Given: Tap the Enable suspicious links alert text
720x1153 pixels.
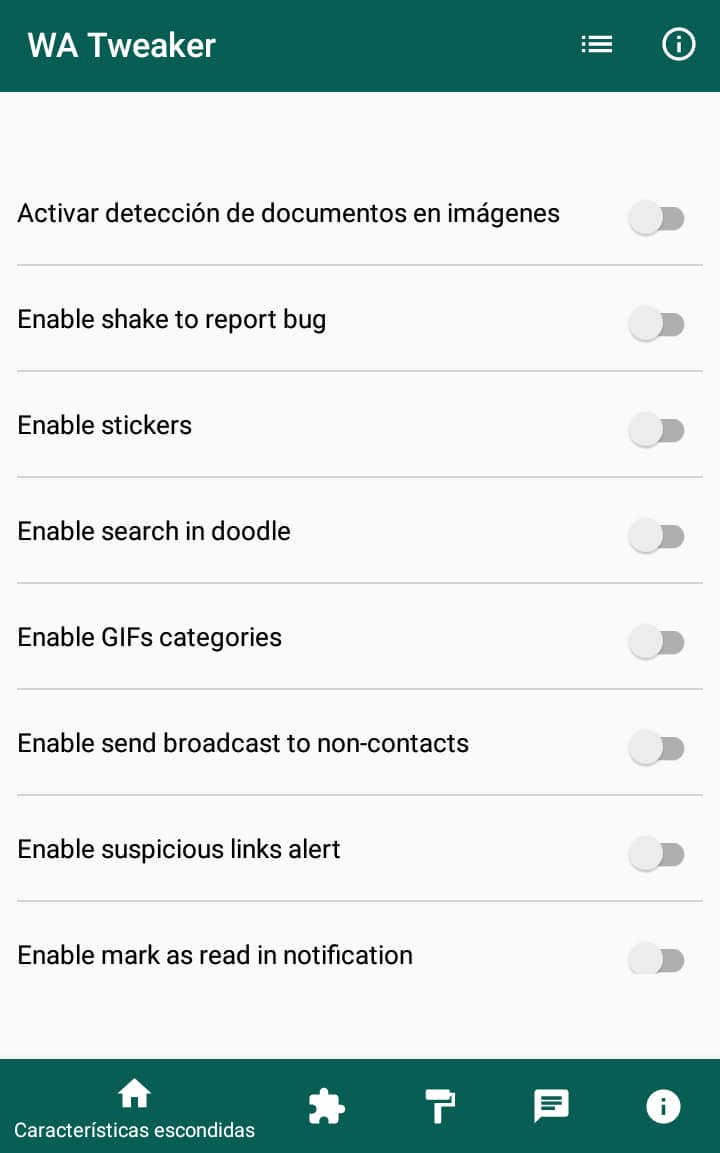Looking at the screenshot, I should click(179, 849).
